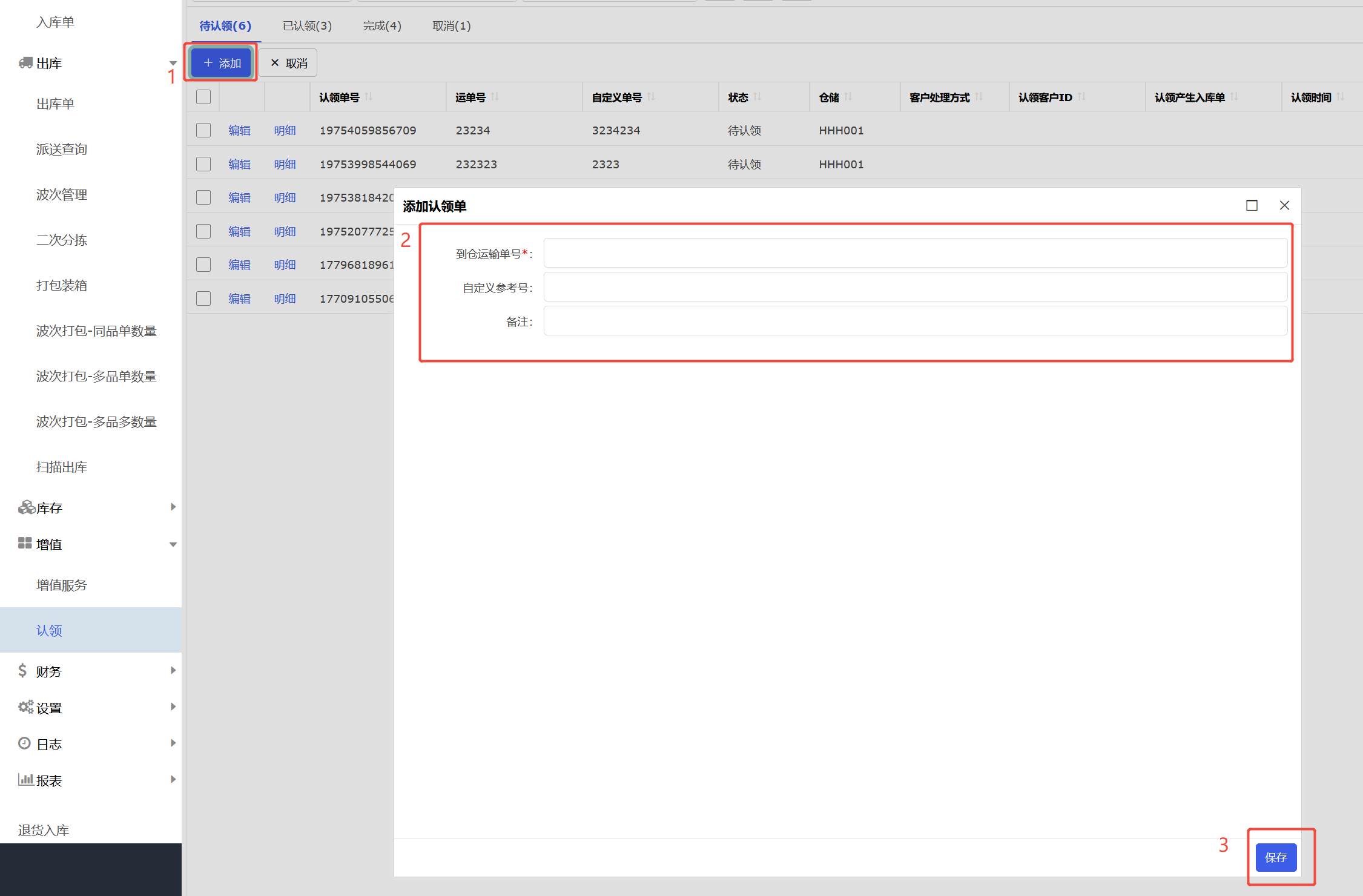Click the 日志 clock icon
Image resolution: width=1363 pixels, height=896 pixels.
coord(24,743)
